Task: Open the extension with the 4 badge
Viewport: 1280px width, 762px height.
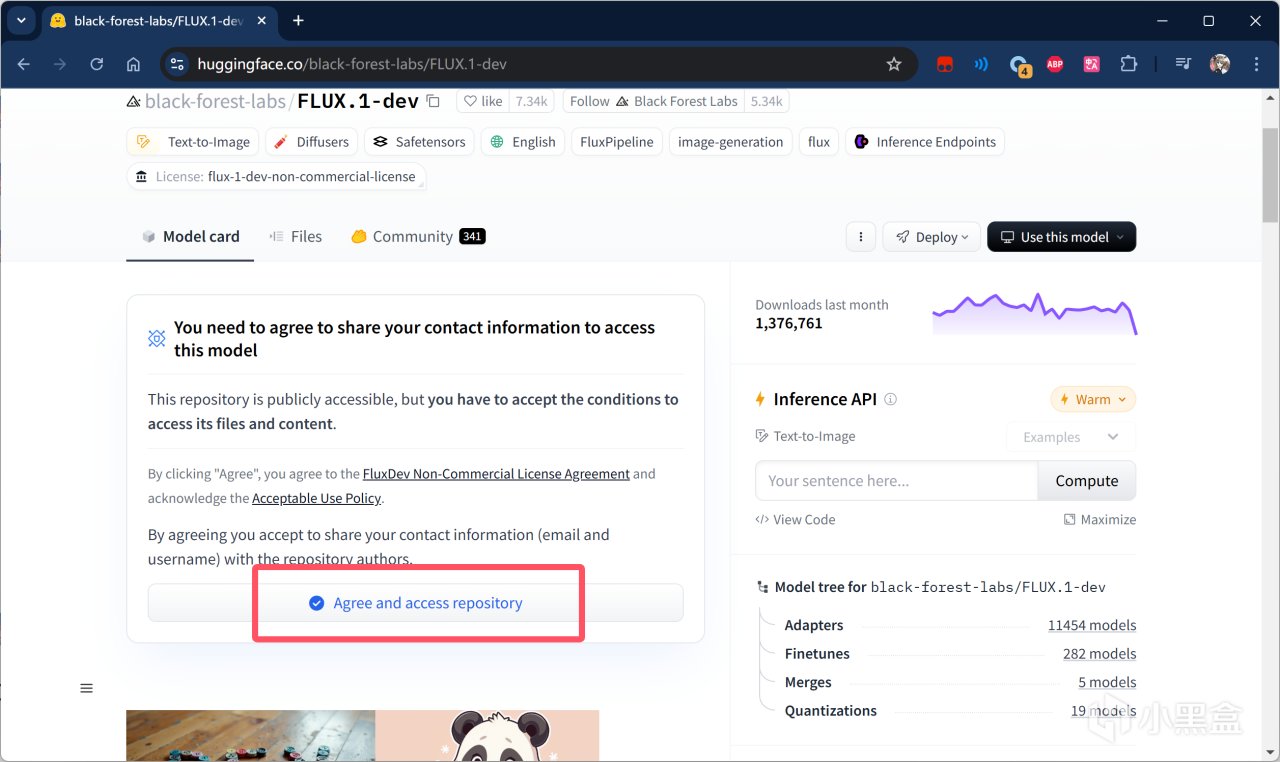Action: [x=1019, y=65]
